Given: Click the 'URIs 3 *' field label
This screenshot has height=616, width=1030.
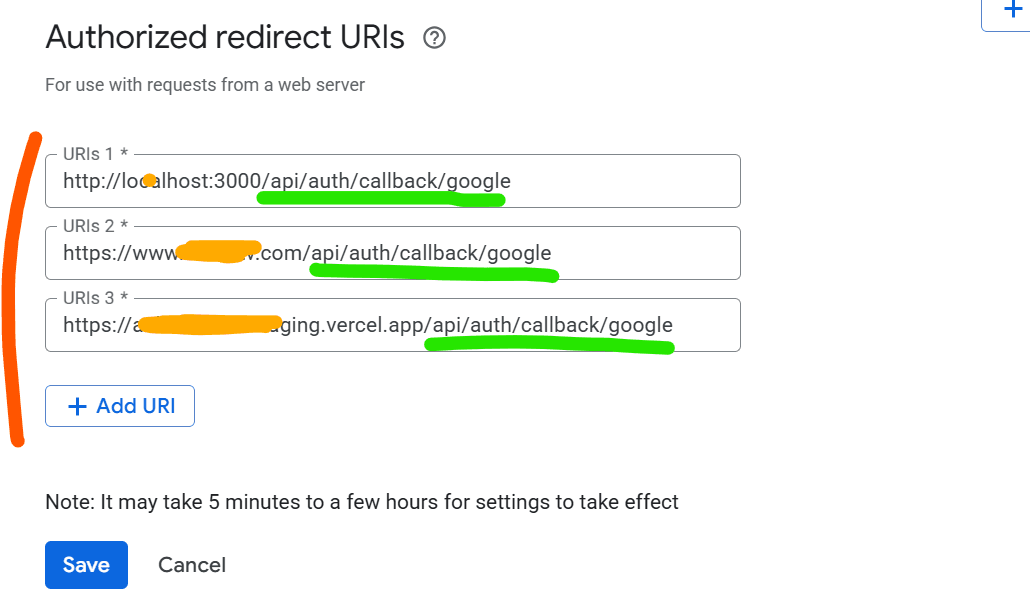Looking at the screenshot, I should (x=95, y=298).
